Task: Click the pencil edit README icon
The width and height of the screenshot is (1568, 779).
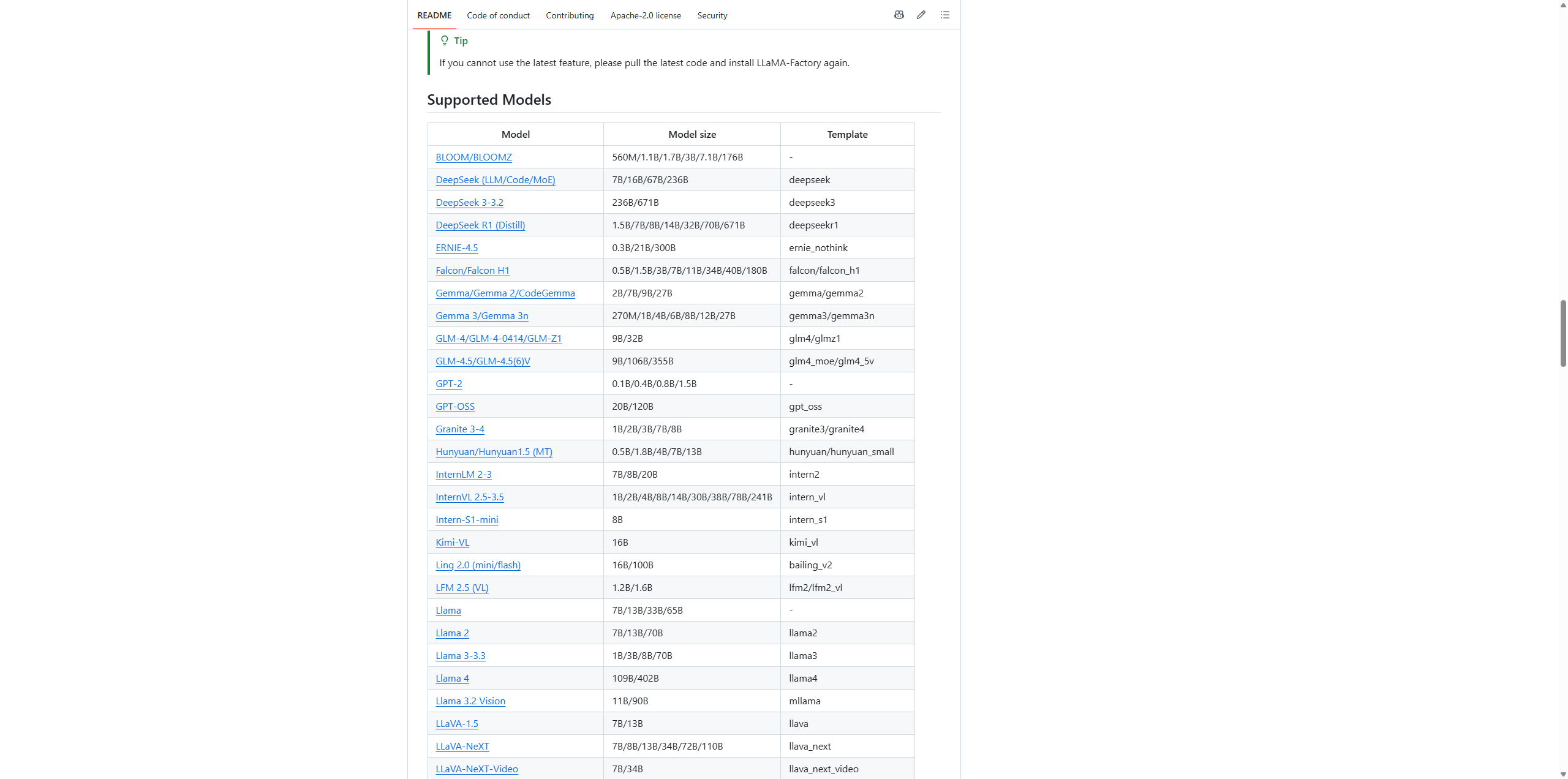Action: (921, 15)
